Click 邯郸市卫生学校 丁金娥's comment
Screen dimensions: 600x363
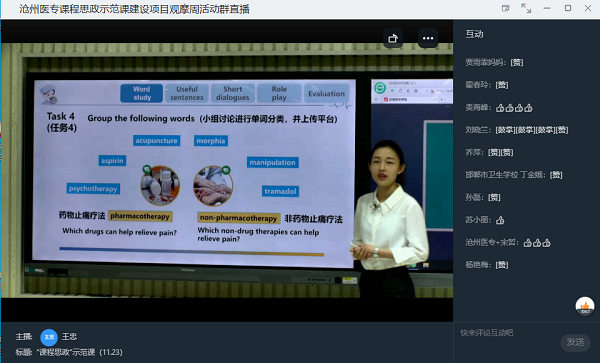coord(514,175)
